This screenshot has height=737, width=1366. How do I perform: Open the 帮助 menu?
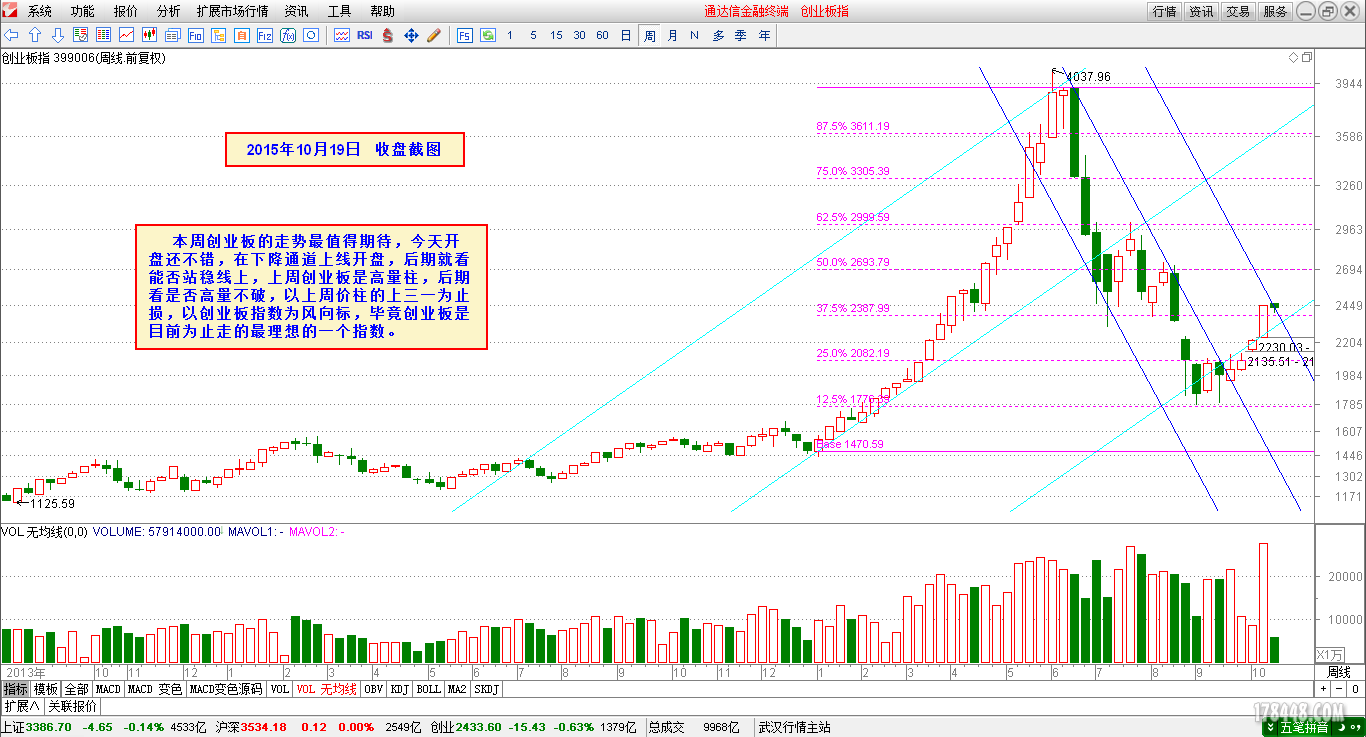382,11
